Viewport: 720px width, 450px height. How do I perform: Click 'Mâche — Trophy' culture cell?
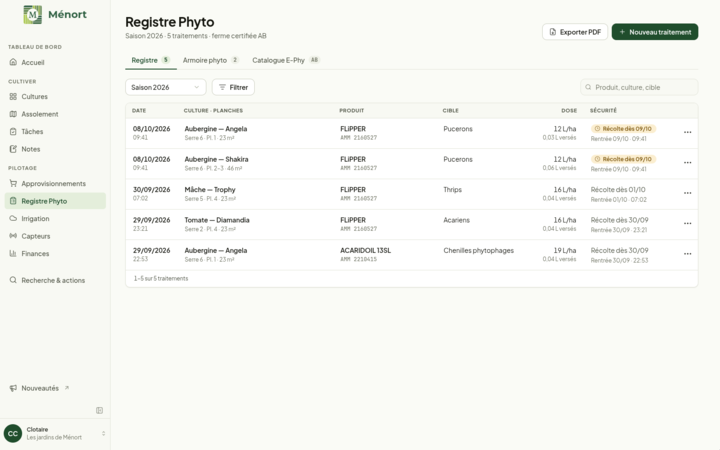pos(210,190)
